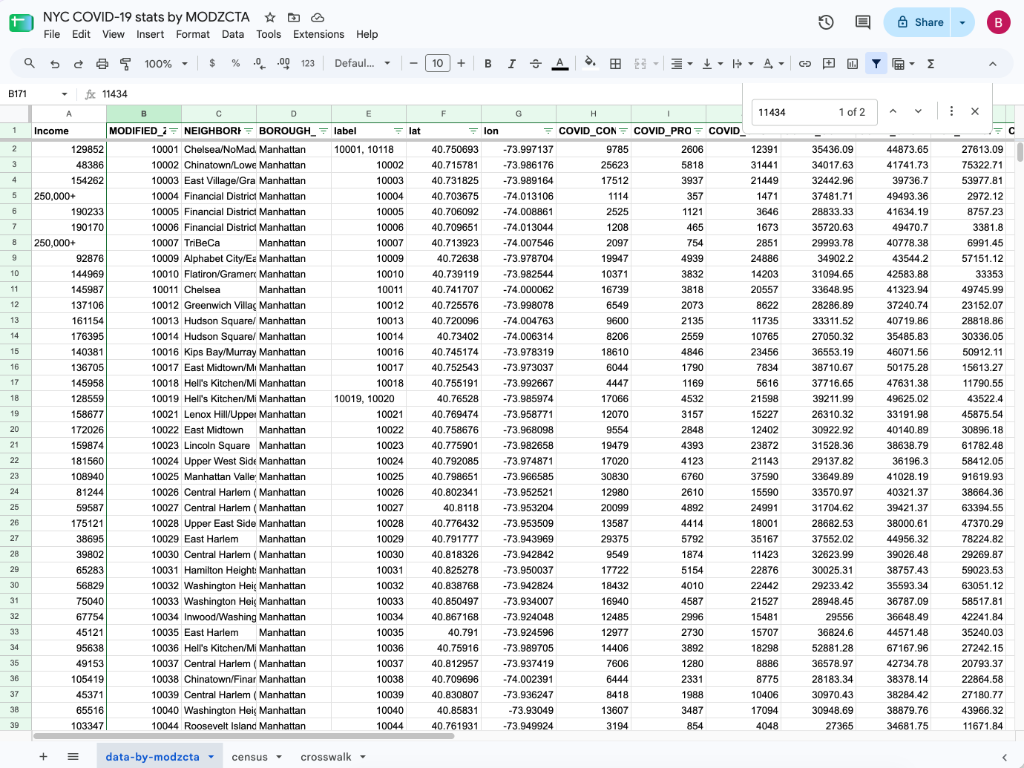Click the Name box showing B171
This screenshot has height=768, width=1024.
(x=37, y=94)
